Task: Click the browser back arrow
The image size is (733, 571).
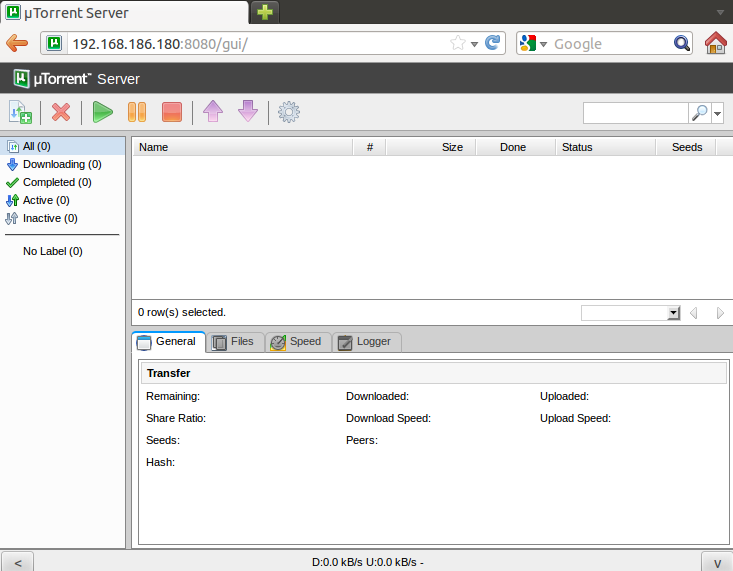Action: [x=17, y=43]
